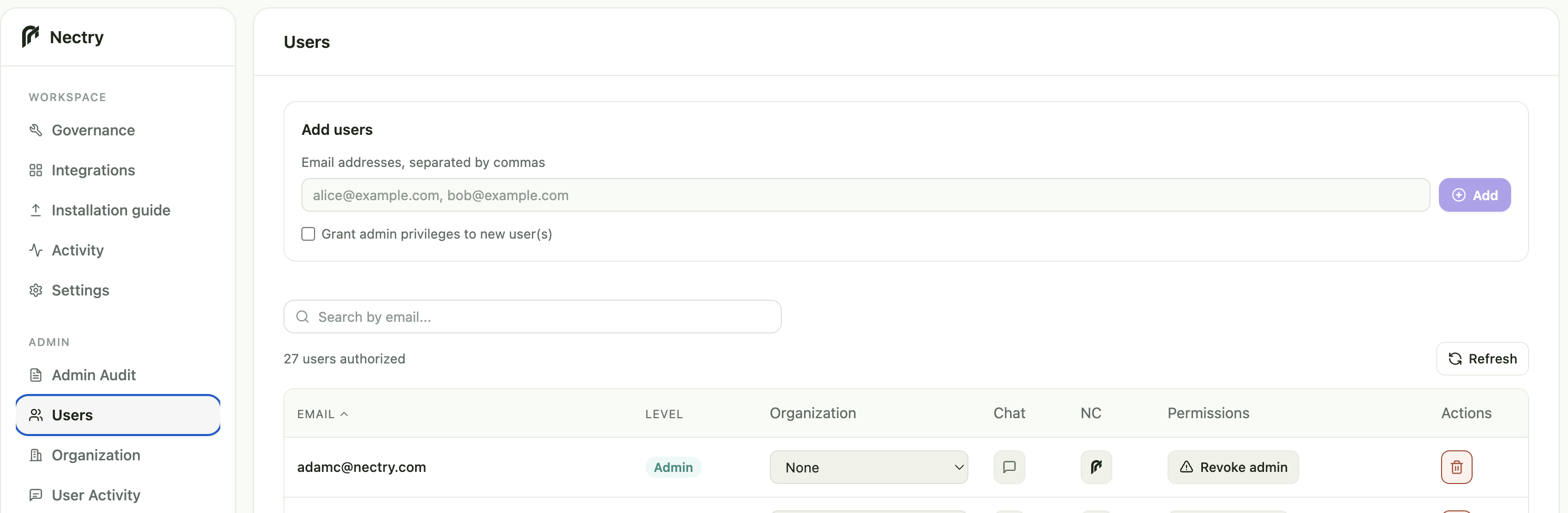The width and height of the screenshot is (1568, 513).
Task: Focus the email addresses input field
Action: click(x=865, y=195)
